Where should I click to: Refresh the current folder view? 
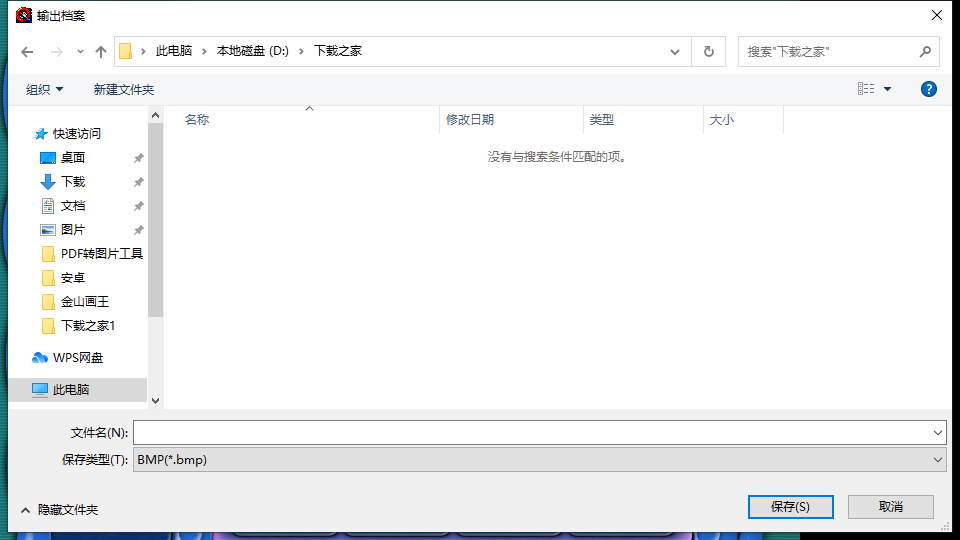click(708, 51)
